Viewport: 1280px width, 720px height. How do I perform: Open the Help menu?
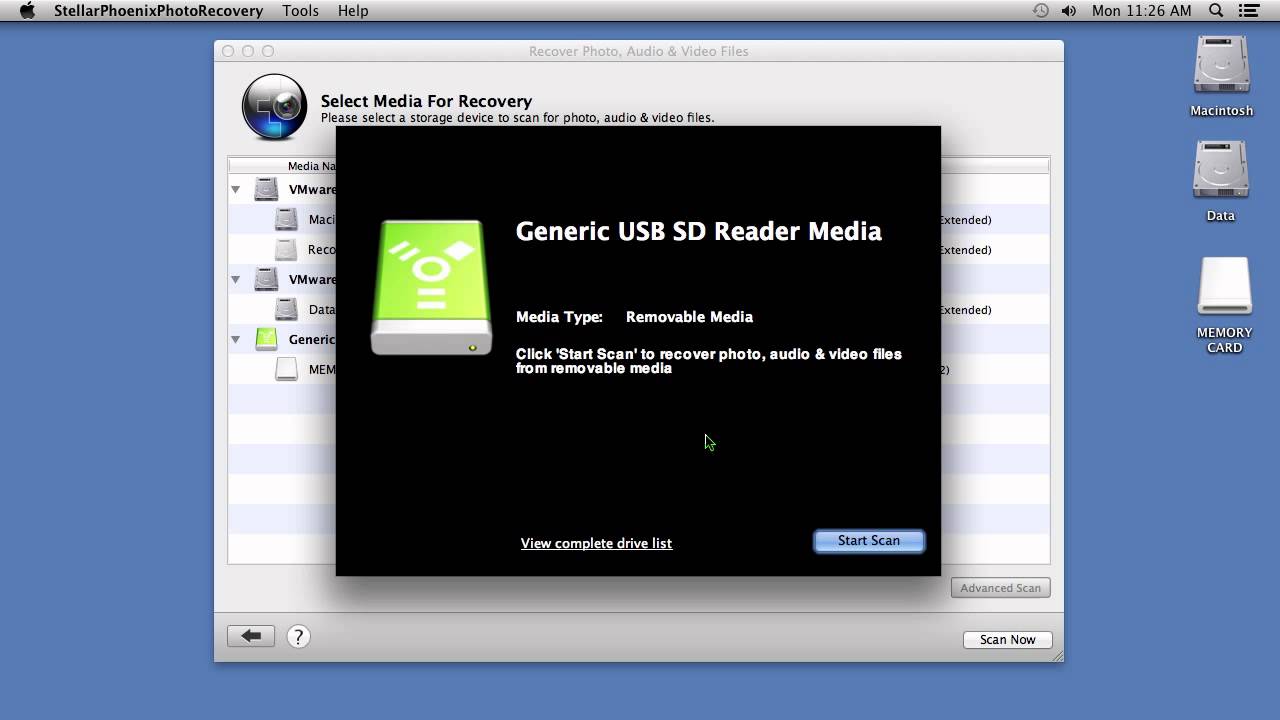coord(353,11)
